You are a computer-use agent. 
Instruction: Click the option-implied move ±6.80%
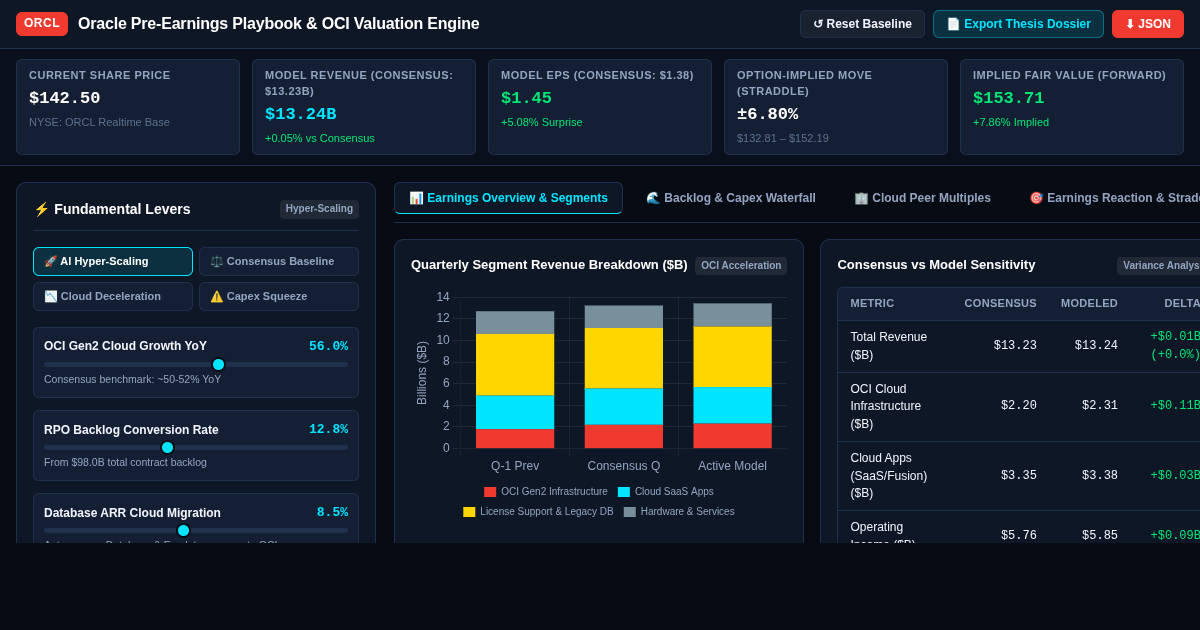tap(767, 114)
